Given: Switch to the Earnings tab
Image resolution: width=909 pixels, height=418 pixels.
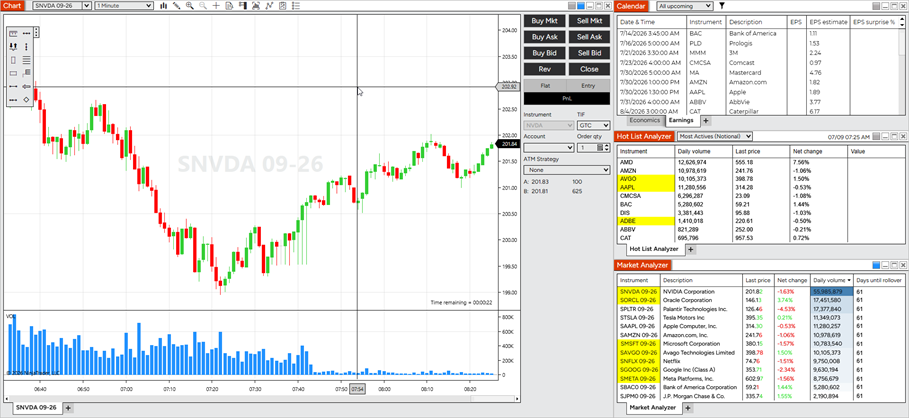Looking at the screenshot, I should click(x=681, y=120).
